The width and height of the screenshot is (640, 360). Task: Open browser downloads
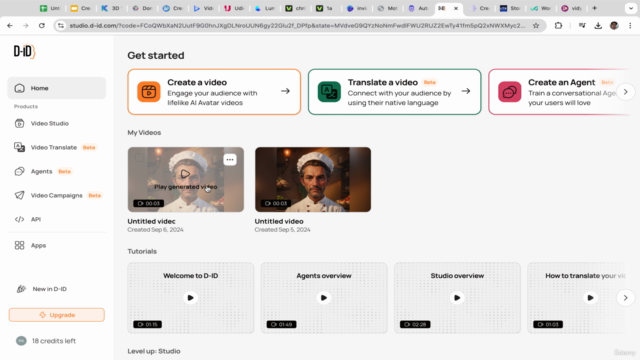click(x=598, y=26)
